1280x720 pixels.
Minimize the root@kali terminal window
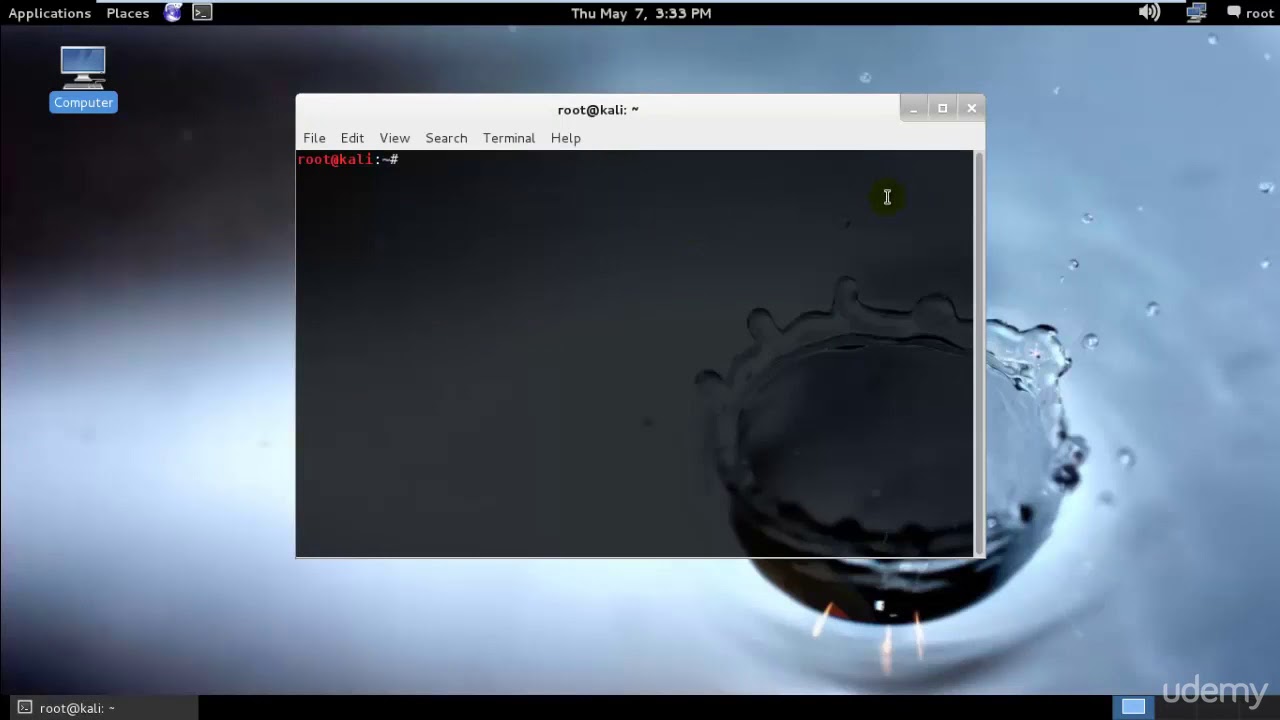click(x=913, y=108)
